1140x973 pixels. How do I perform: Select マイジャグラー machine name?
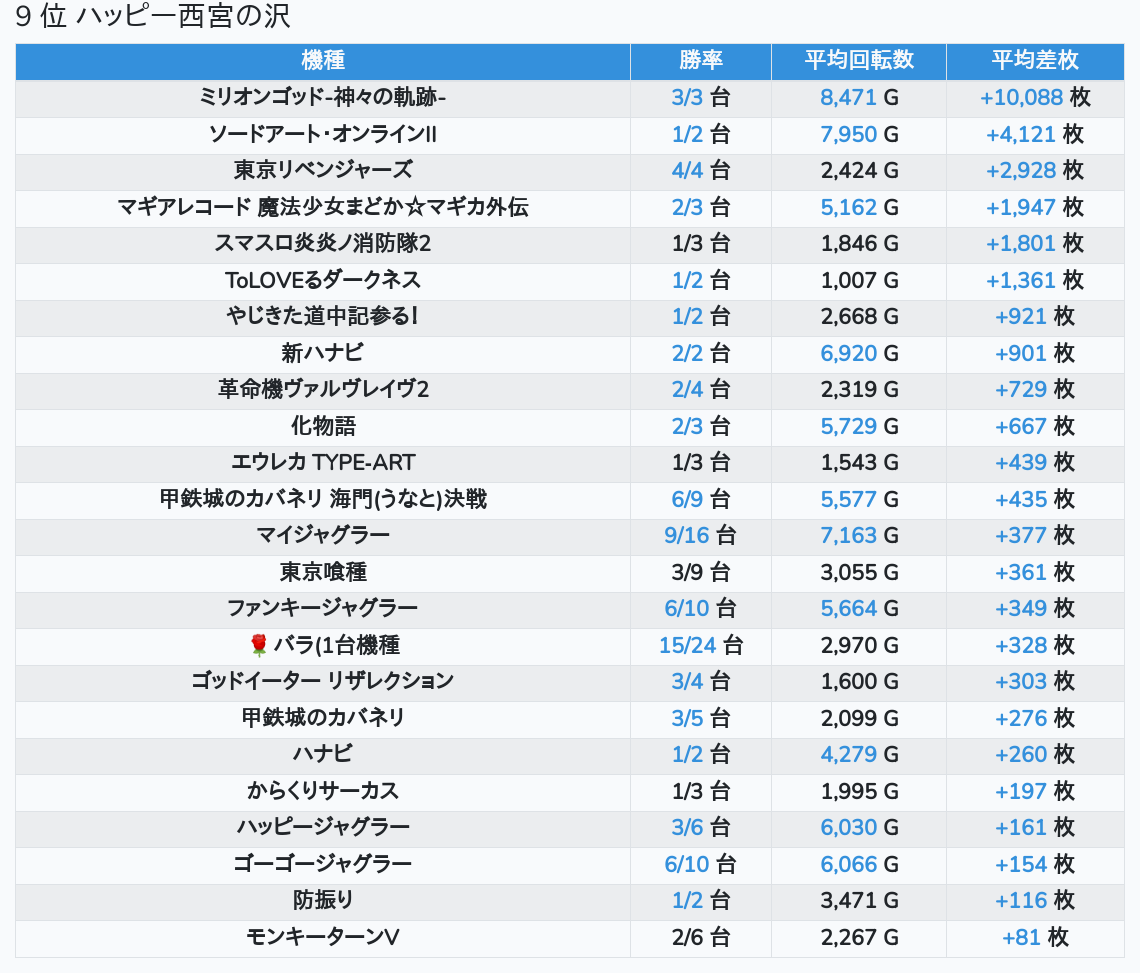click(x=323, y=535)
